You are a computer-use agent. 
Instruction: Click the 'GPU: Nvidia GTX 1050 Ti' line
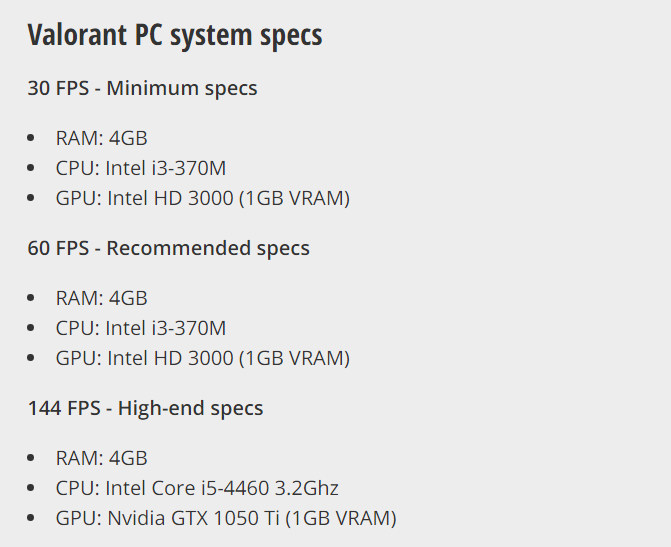click(x=226, y=518)
